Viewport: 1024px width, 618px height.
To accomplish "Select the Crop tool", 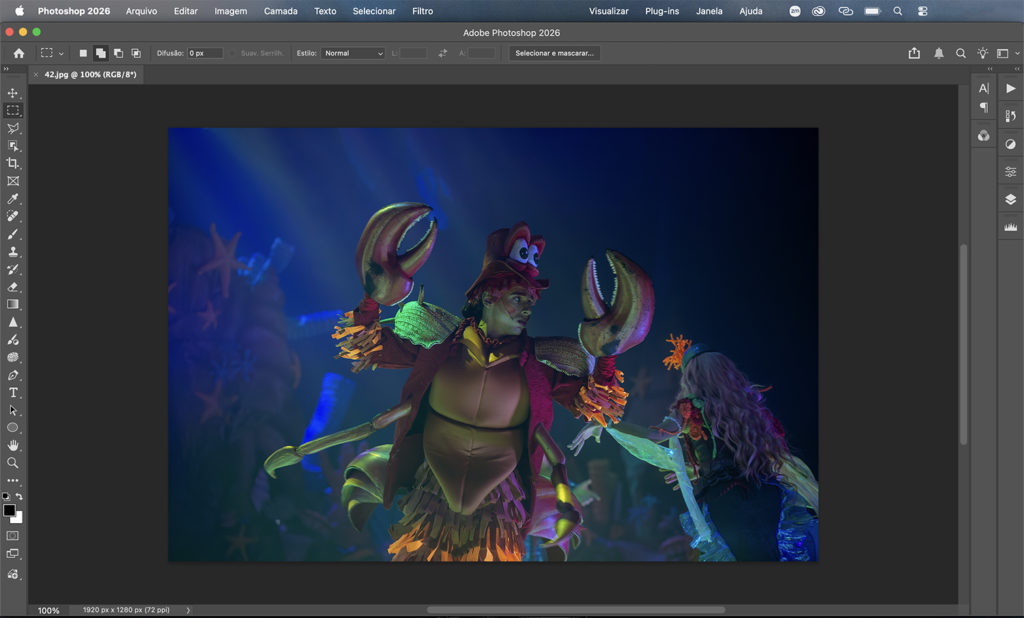I will point(13,163).
